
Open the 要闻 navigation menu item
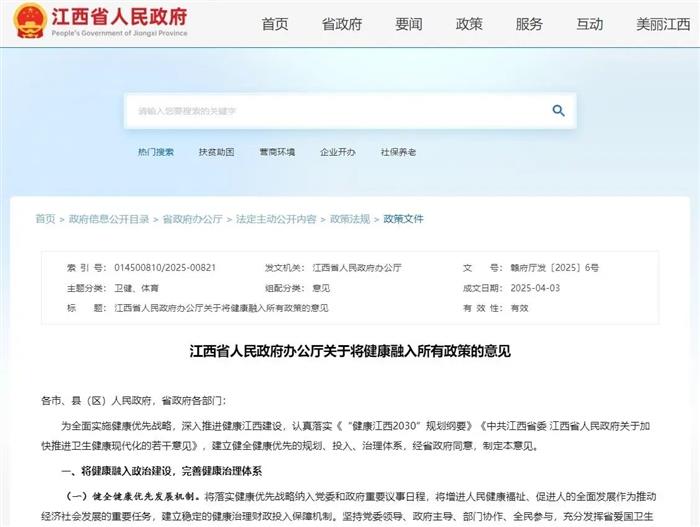click(x=409, y=24)
